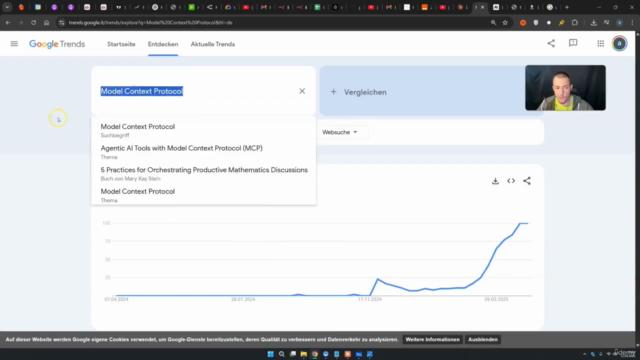
Task: Open the browser extensions puzzle icon
Action: (575, 22)
